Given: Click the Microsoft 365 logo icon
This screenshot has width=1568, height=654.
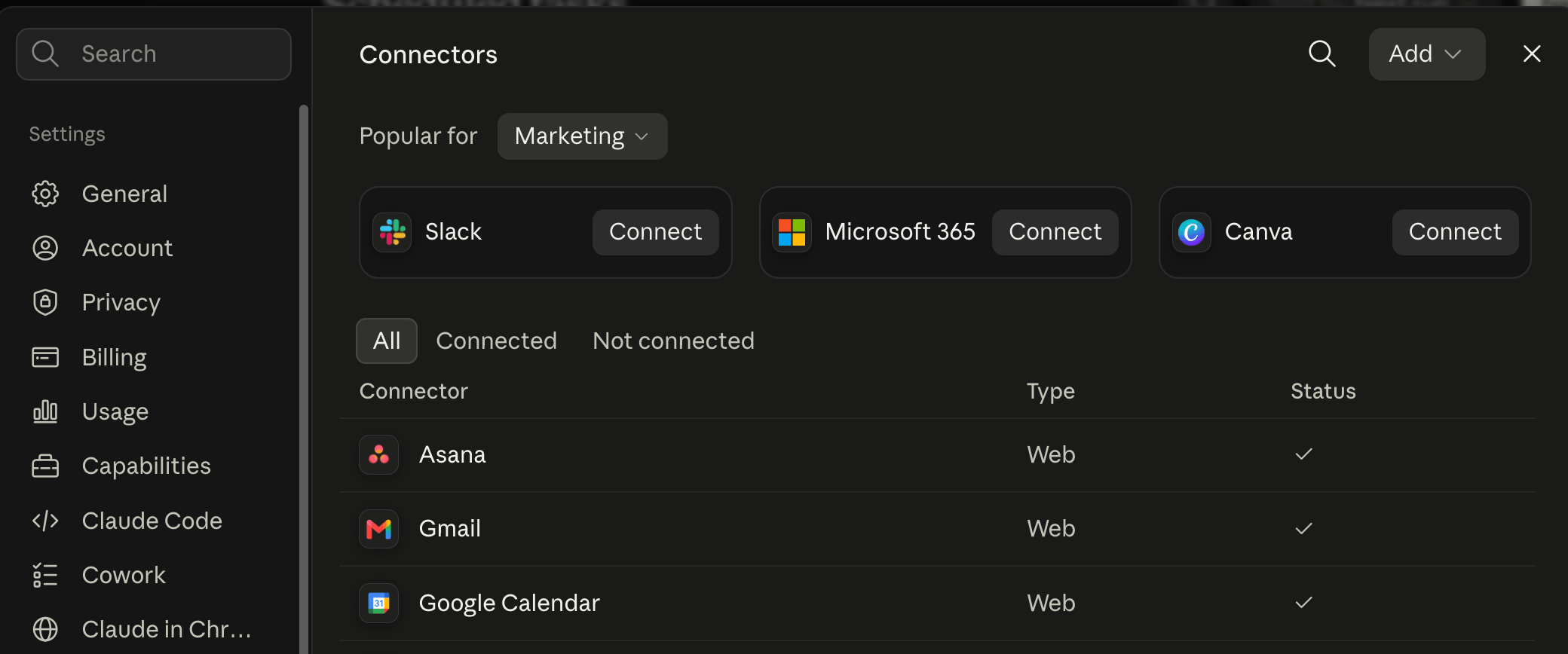Looking at the screenshot, I should click(792, 232).
